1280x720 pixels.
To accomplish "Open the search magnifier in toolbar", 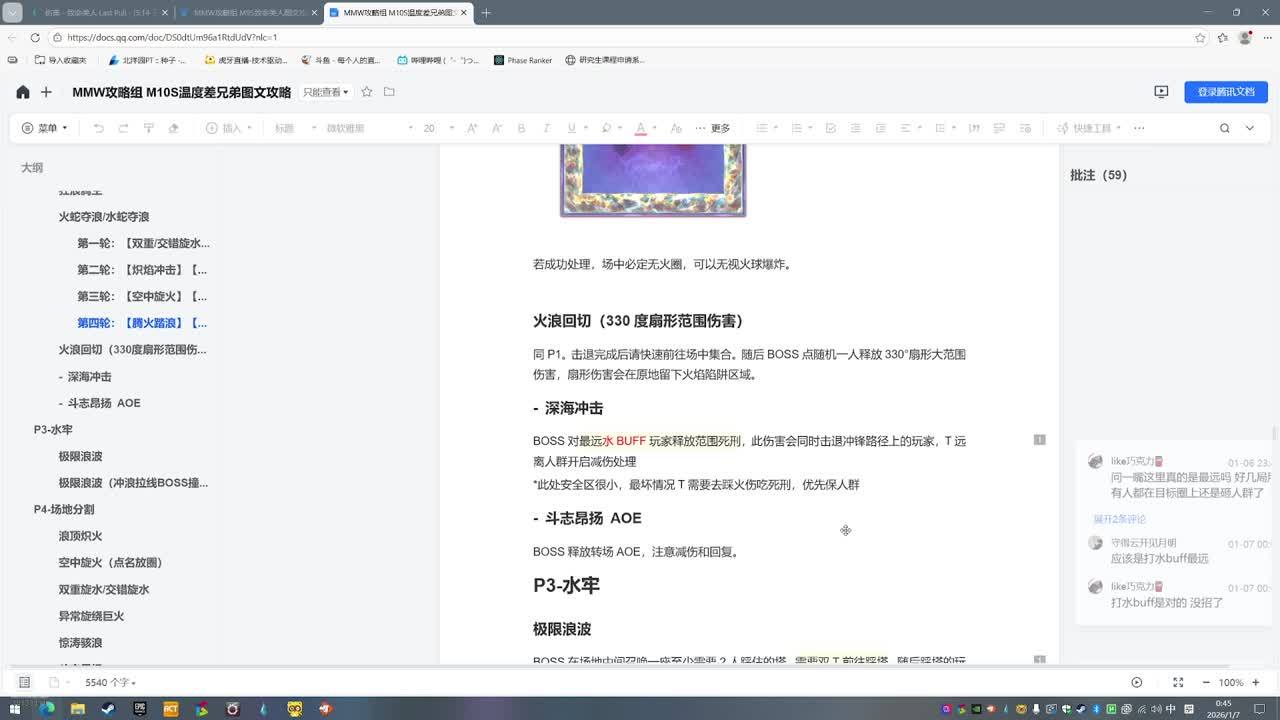I will pyautogui.click(x=1224, y=128).
